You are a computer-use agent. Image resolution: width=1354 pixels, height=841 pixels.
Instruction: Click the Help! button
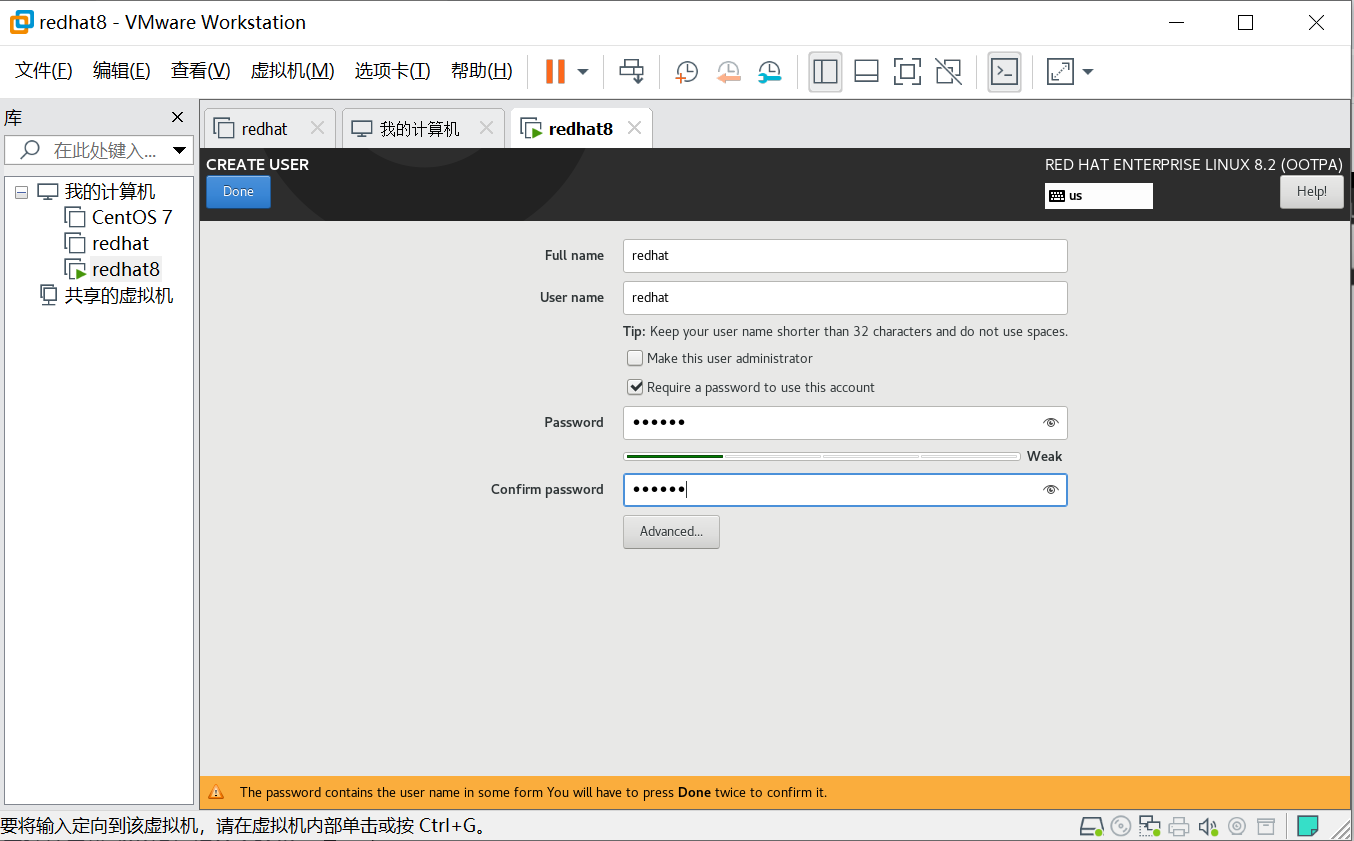tap(1311, 192)
